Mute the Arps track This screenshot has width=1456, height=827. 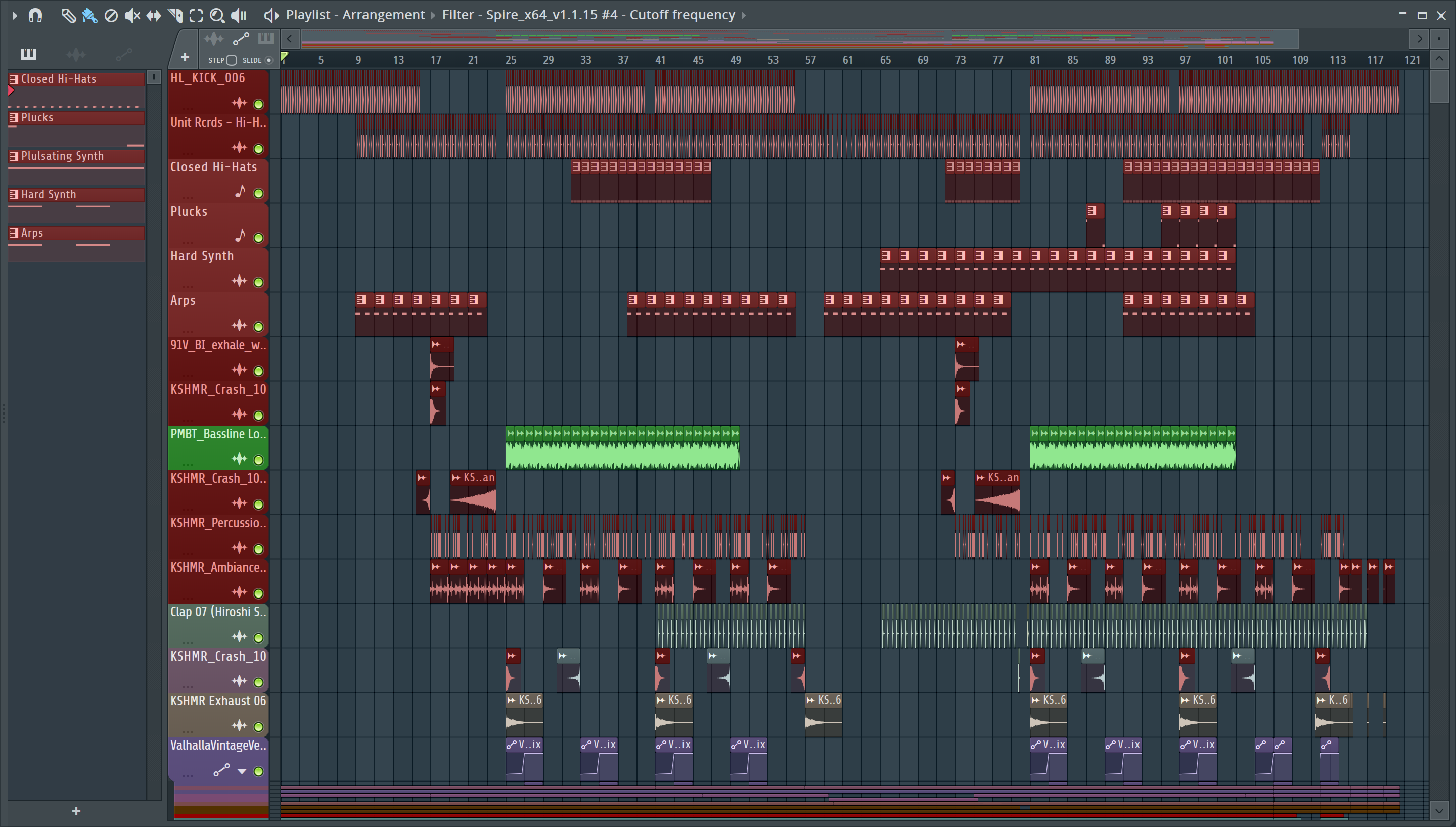click(x=258, y=327)
